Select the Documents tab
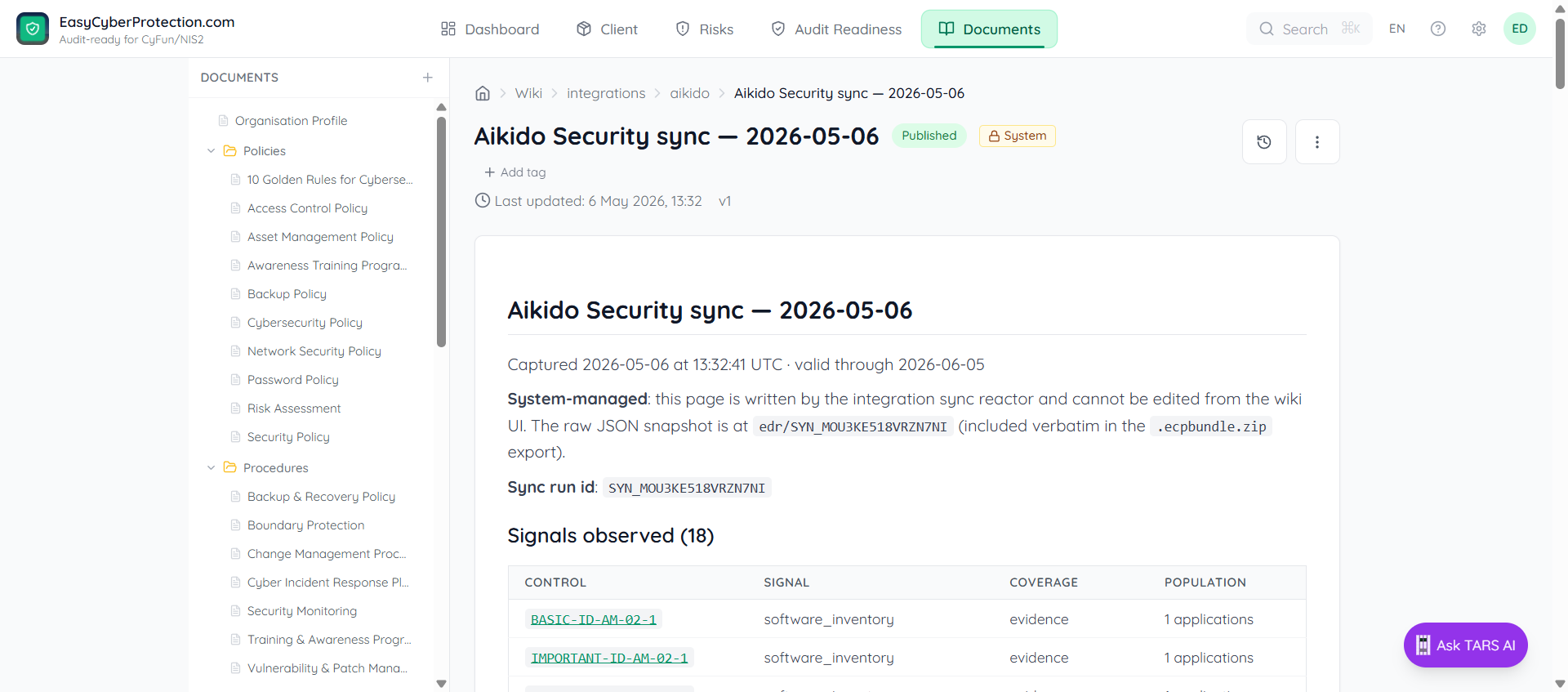Image resolution: width=1568 pixels, height=692 pixels. (989, 29)
